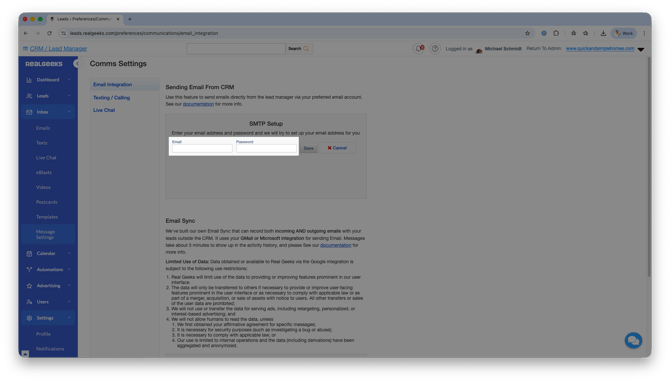Expand the Leads menu chevron
Image resolution: width=670 pixels, height=382 pixels.
[x=69, y=96]
